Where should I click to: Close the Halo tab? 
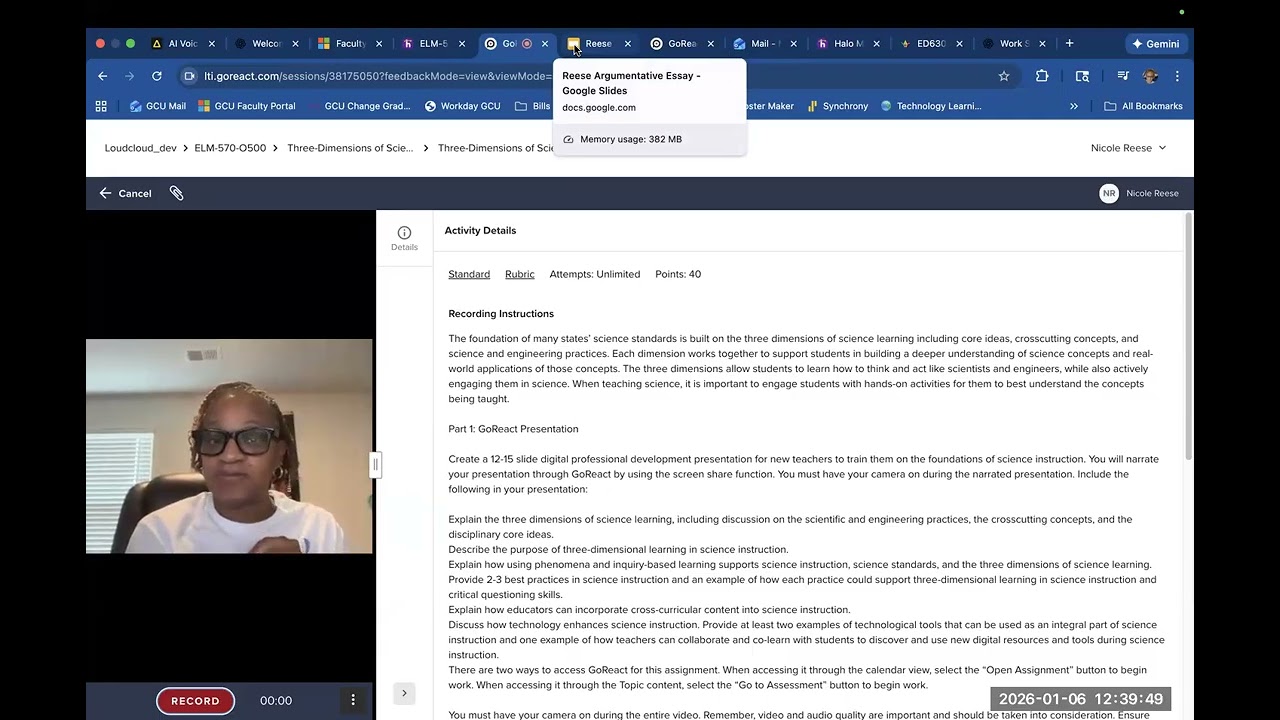coord(876,44)
